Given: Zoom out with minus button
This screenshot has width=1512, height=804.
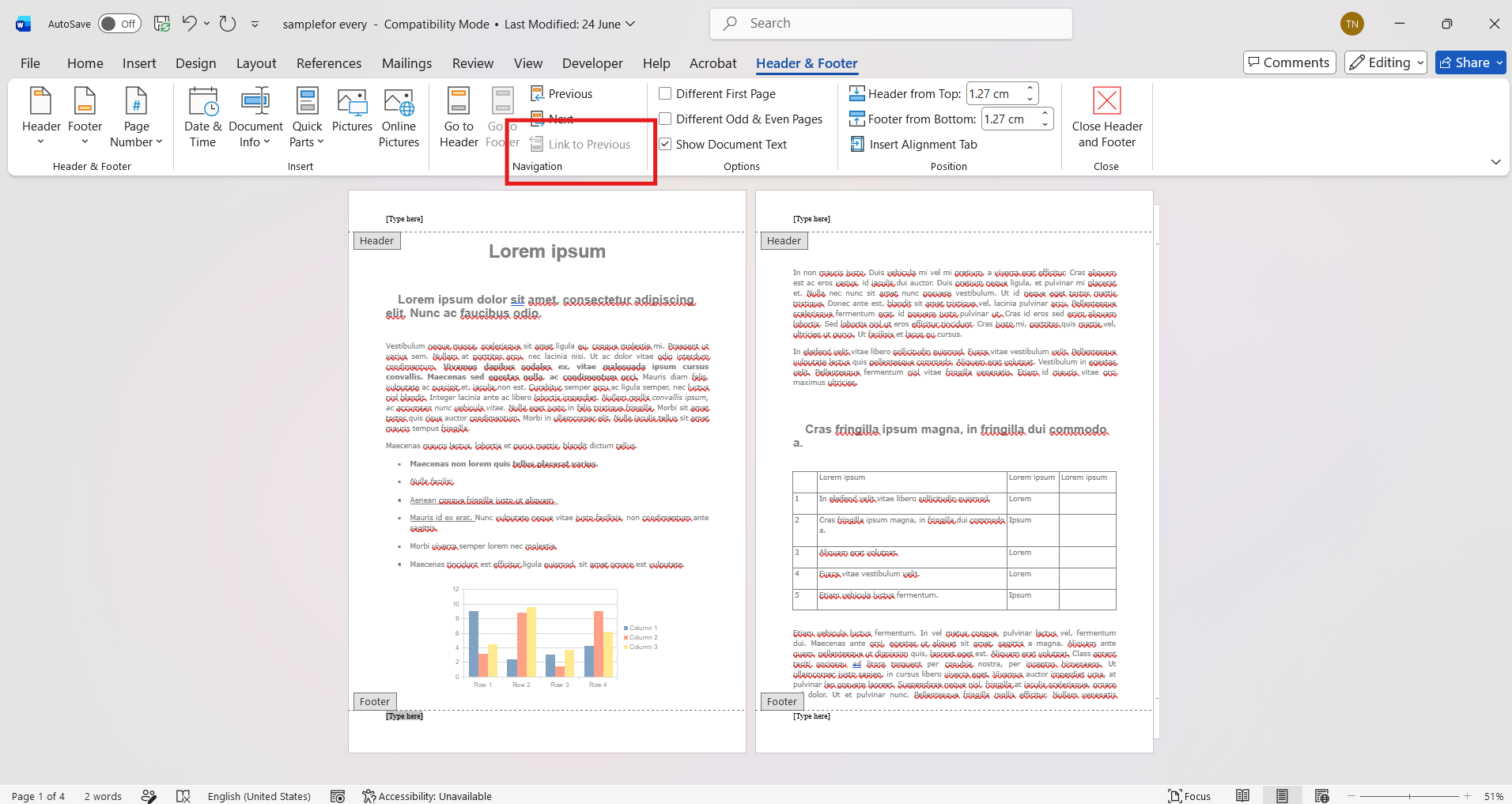Looking at the screenshot, I should click(1351, 796).
